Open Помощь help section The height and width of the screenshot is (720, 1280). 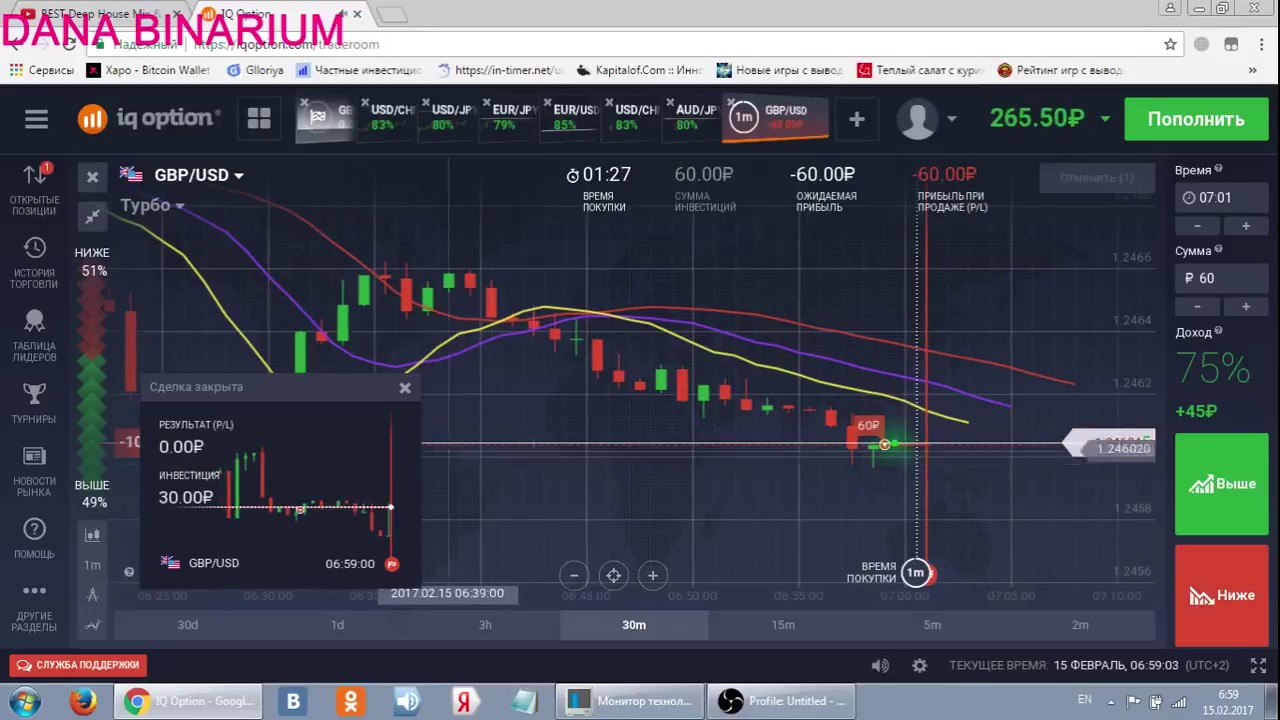pos(34,538)
